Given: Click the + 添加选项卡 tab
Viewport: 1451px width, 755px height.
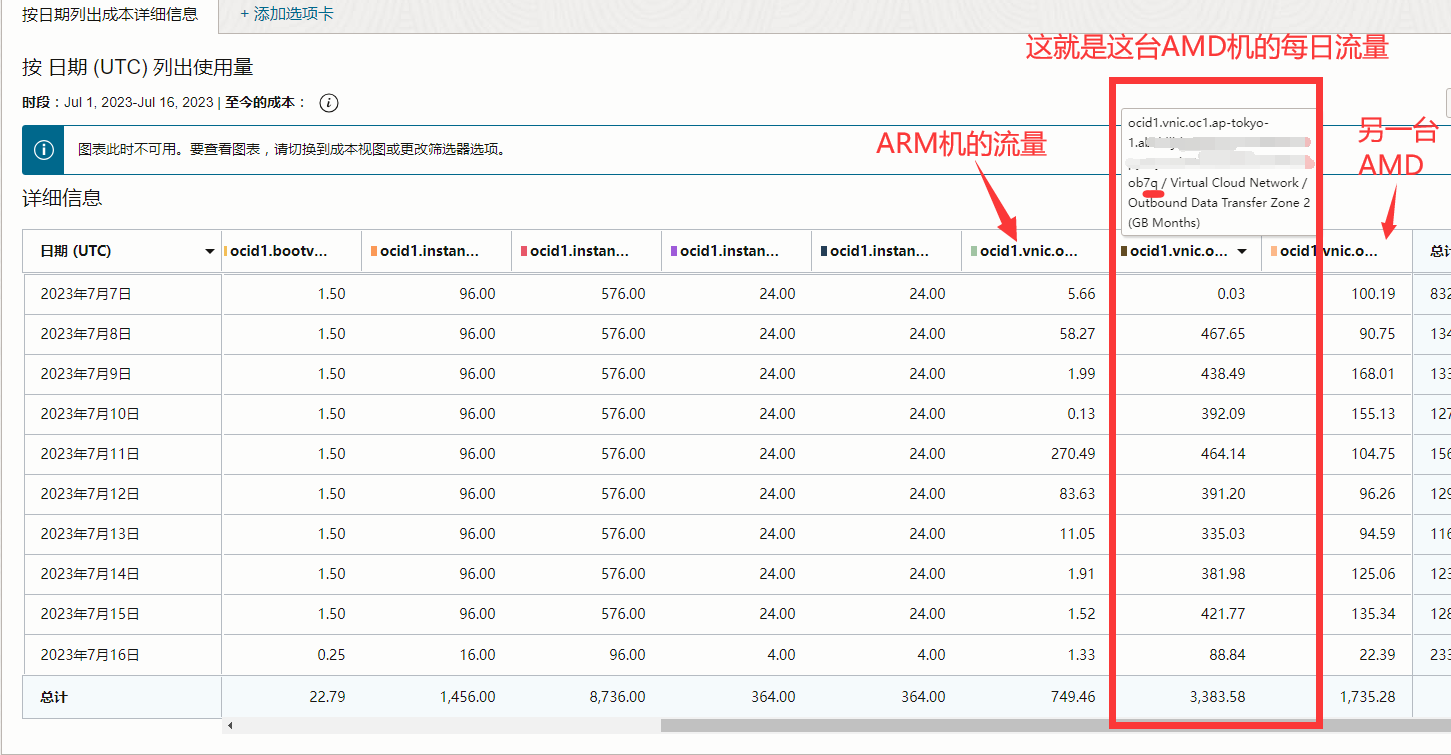Looking at the screenshot, I should pyautogui.click(x=287, y=14).
